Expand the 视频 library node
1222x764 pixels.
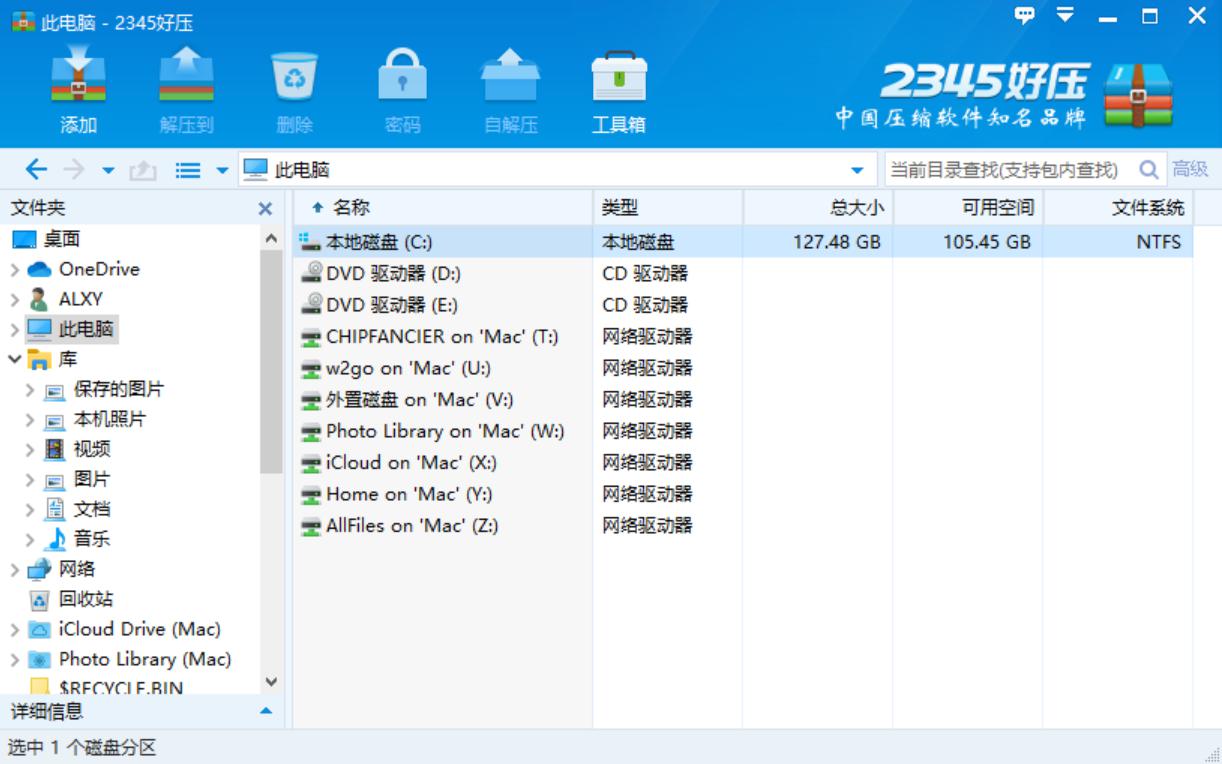31,450
